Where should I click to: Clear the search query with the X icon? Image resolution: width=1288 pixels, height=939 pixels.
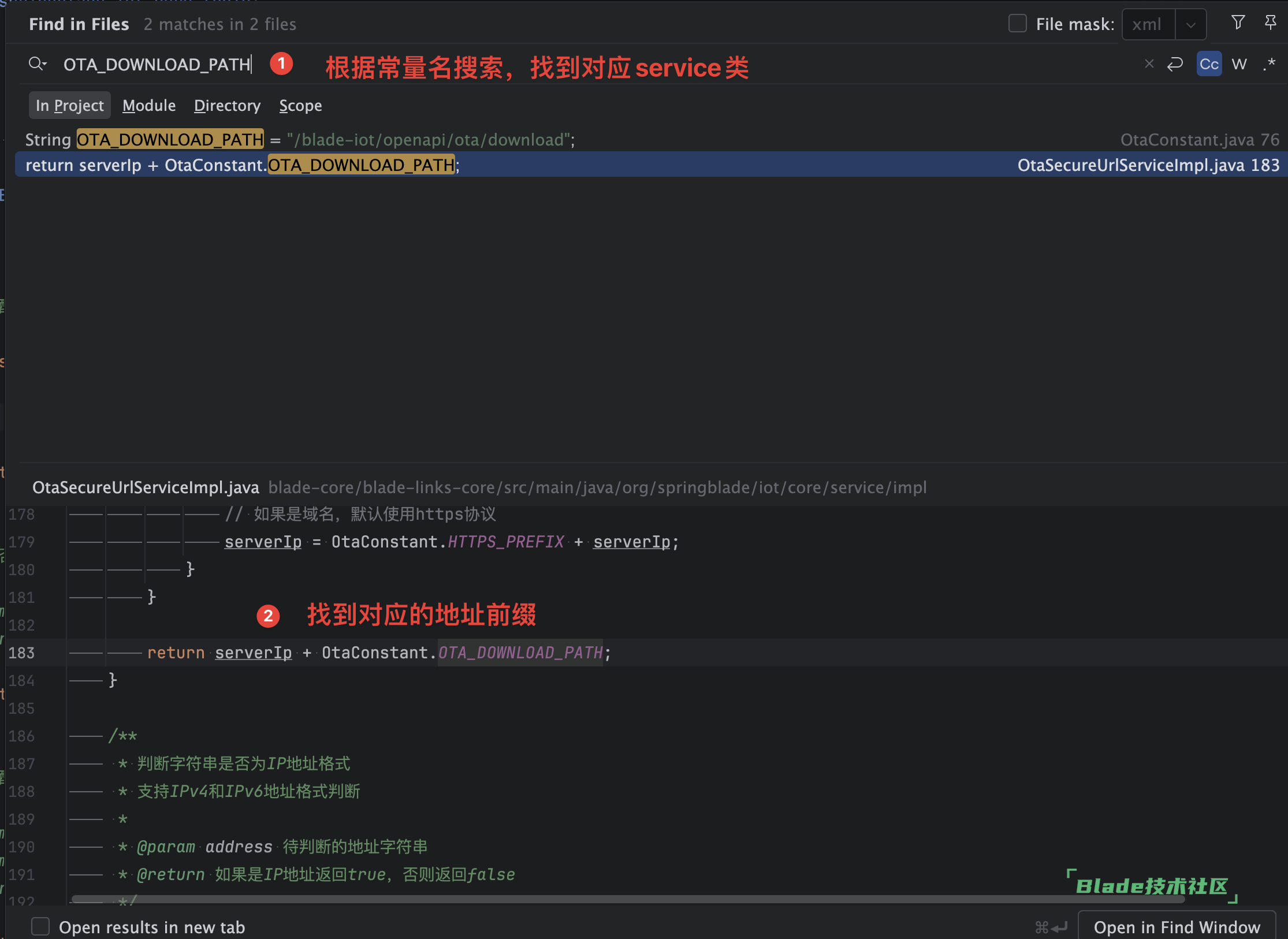(1149, 64)
